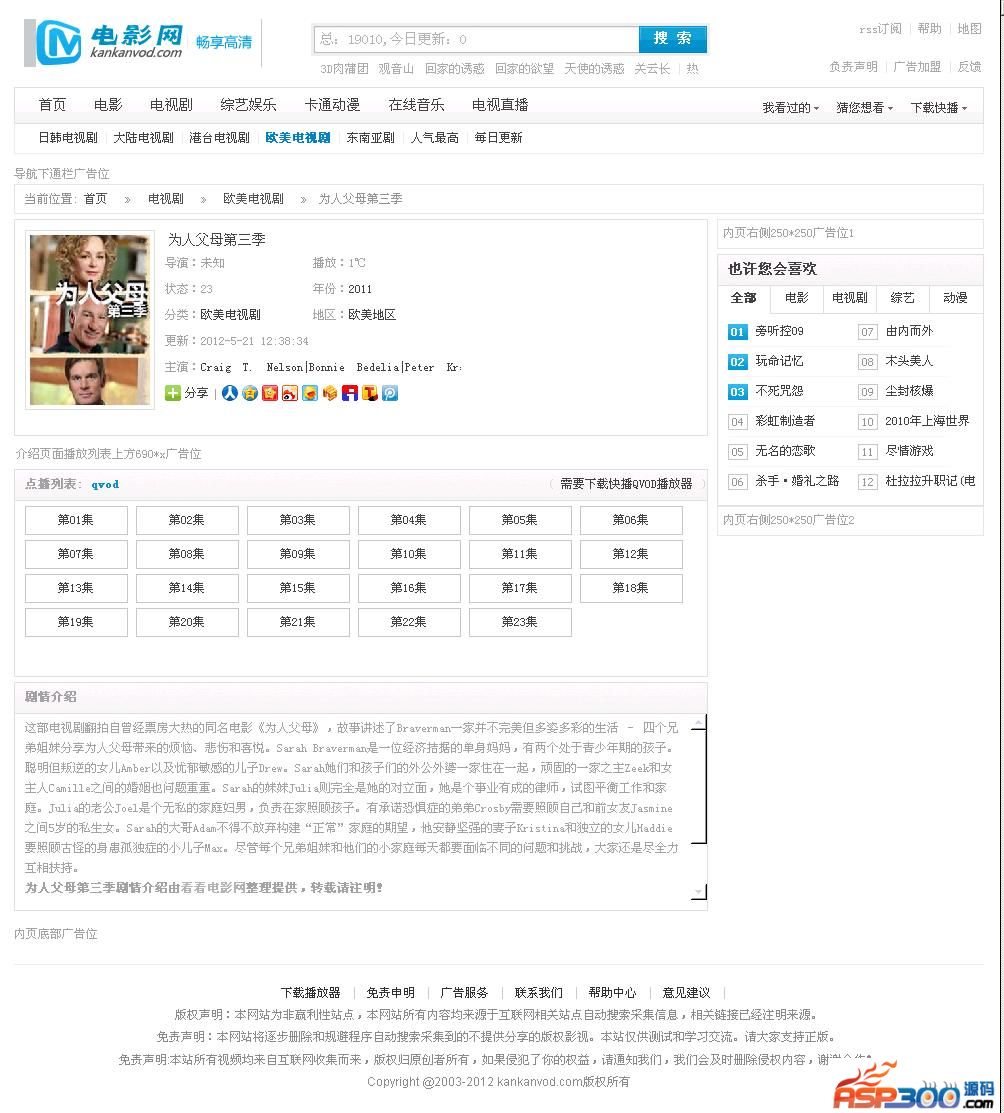Viewport: 1004px width, 1113px height.
Task: Click footer link 联系我们
Action: tap(539, 992)
